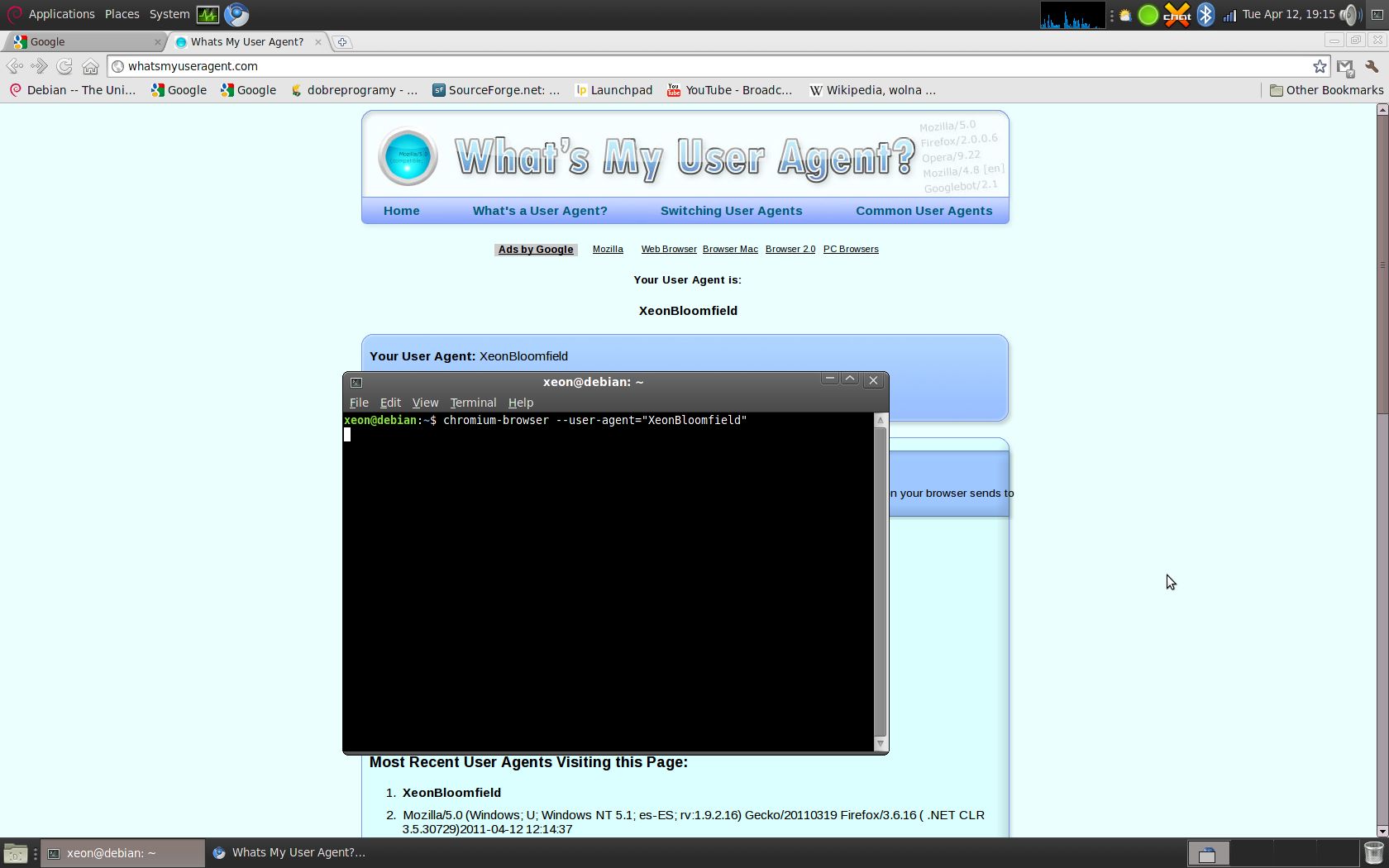Click the green circle status tray icon

pos(1148,15)
